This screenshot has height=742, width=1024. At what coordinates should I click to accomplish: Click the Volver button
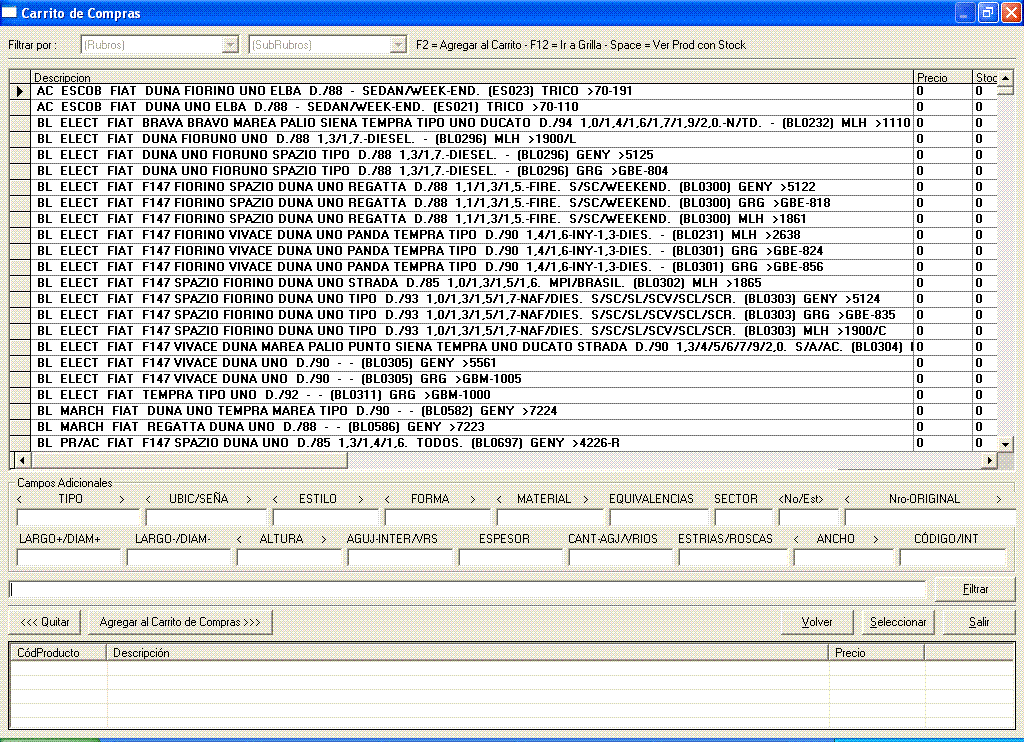click(x=817, y=622)
